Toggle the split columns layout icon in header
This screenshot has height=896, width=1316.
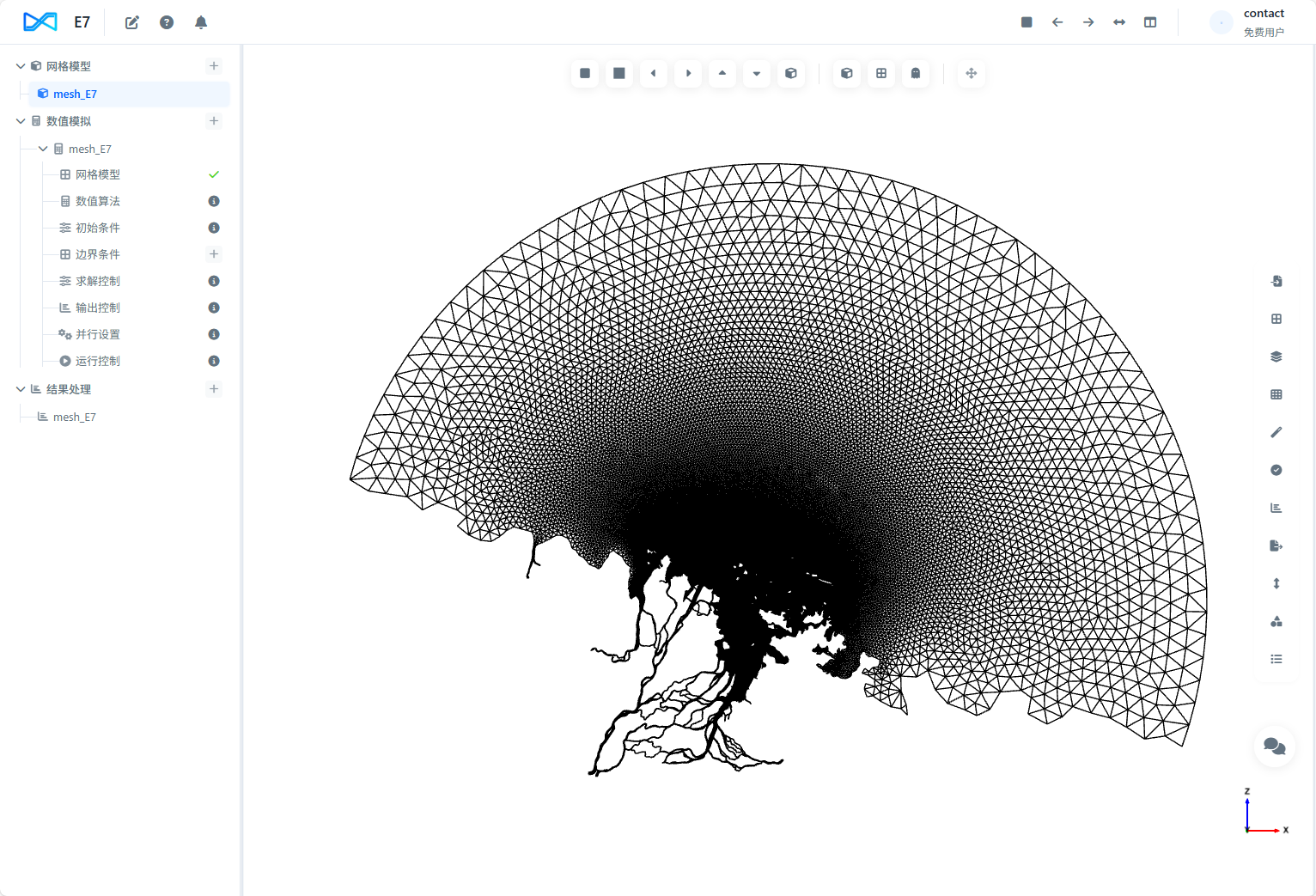click(1150, 22)
